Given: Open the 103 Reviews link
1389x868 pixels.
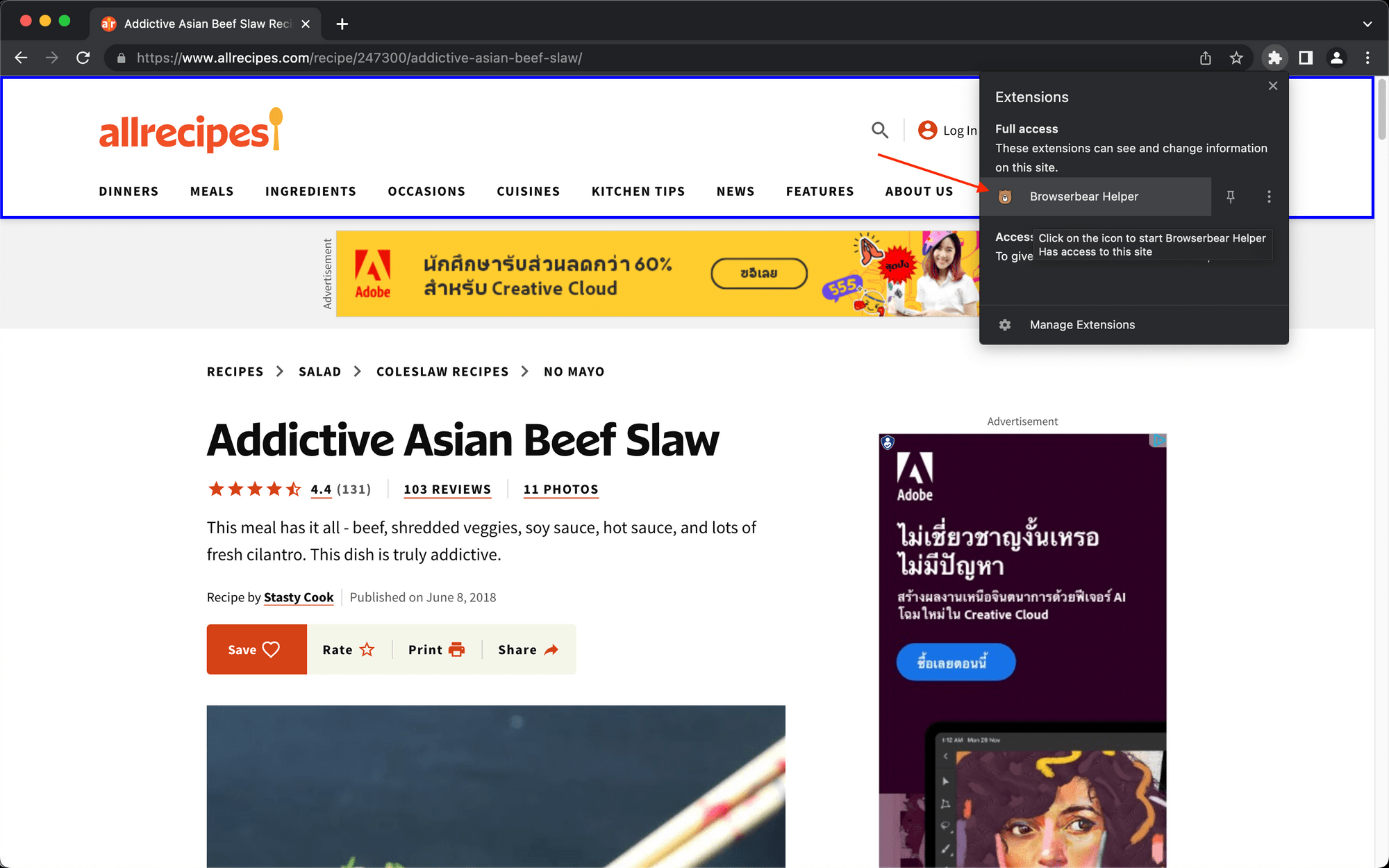Looking at the screenshot, I should [x=447, y=489].
